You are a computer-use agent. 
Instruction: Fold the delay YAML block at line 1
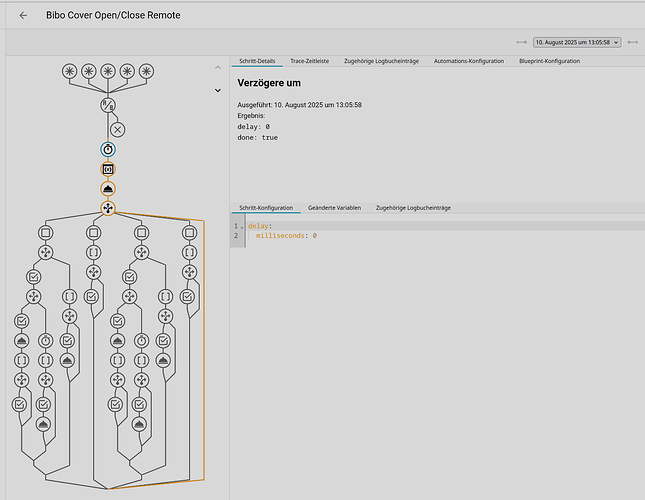pos(242,226)
